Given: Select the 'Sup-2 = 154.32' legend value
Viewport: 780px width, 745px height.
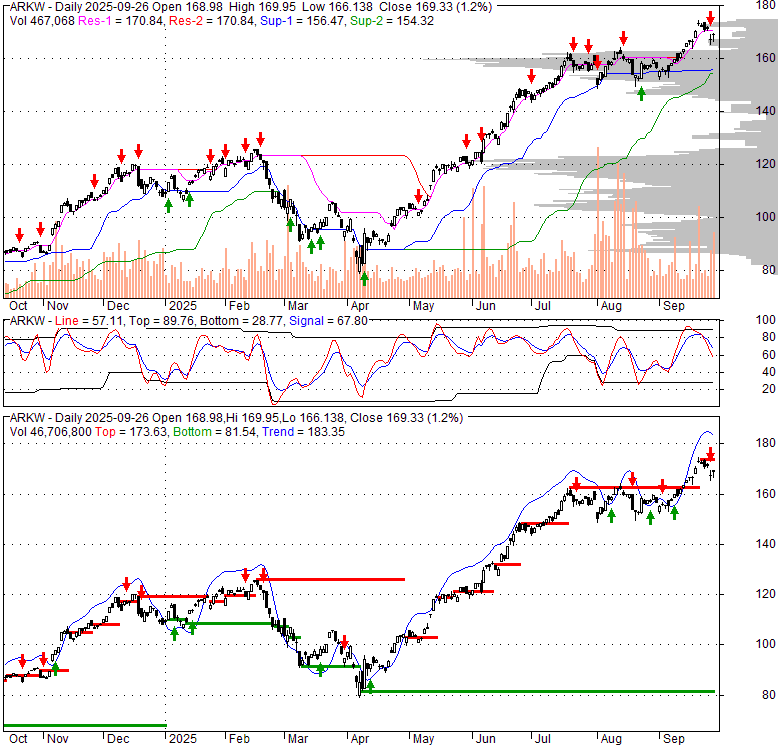Looking at the screenshot, I should [391, 21].
